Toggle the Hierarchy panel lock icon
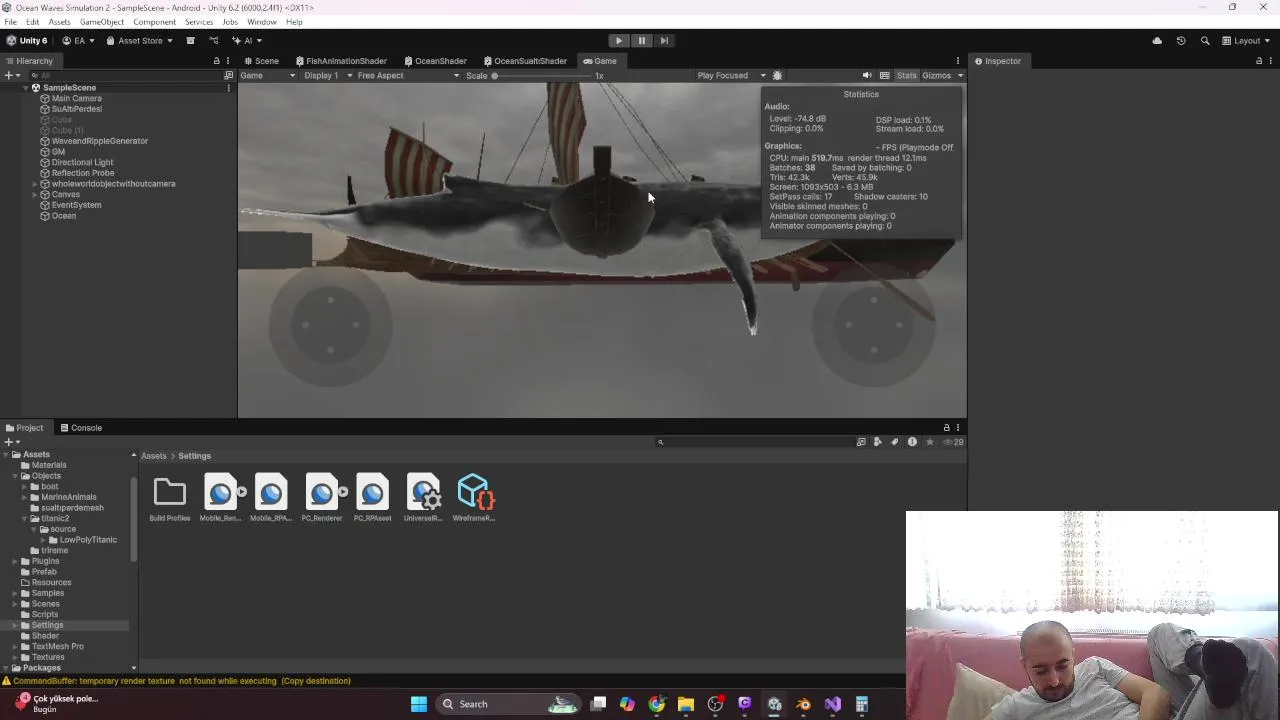The height and width of the screenshot is (720, 1280). 216,61
